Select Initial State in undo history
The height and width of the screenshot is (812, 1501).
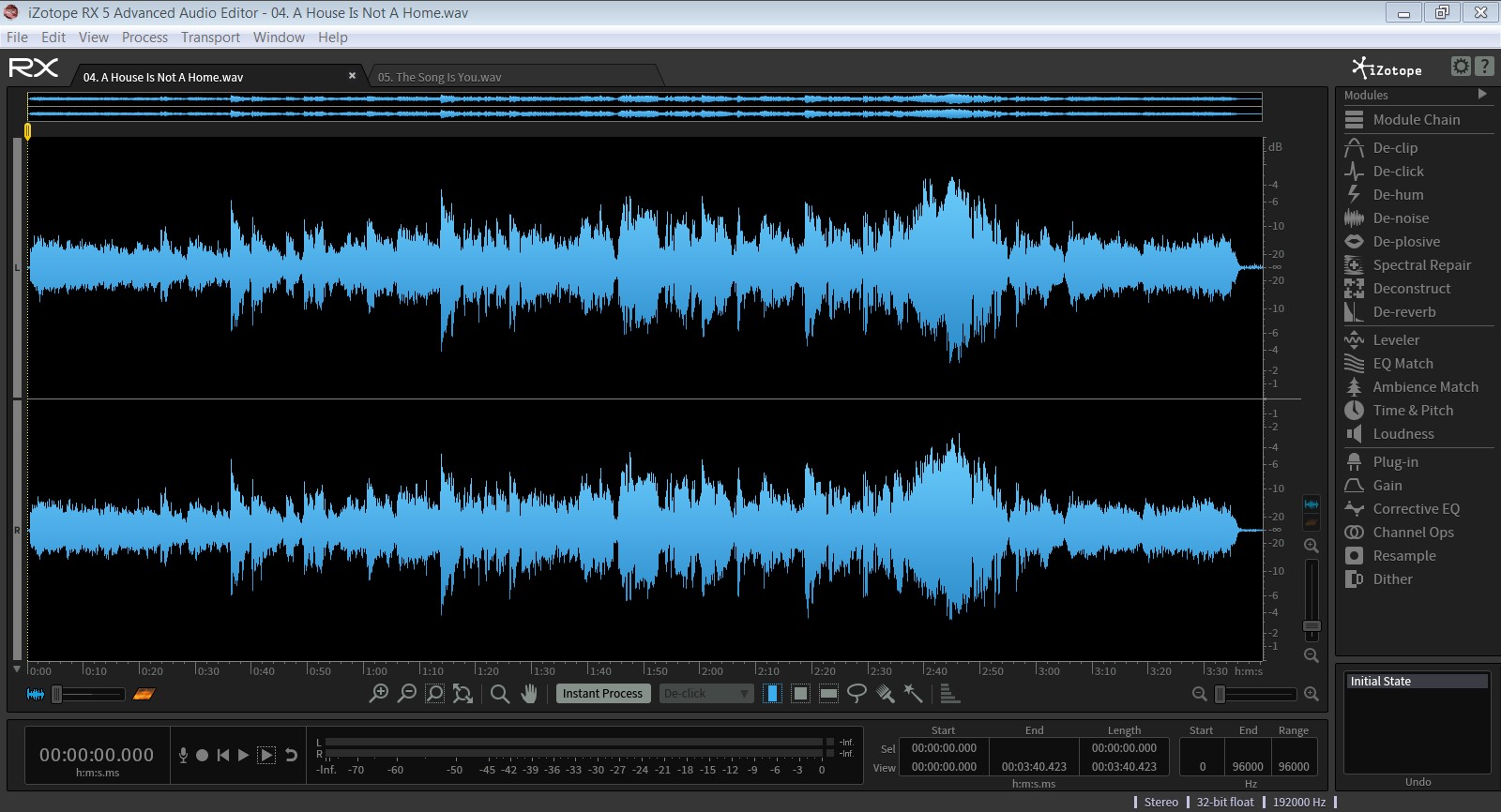pyautogui.click(x=1418, y=682)
